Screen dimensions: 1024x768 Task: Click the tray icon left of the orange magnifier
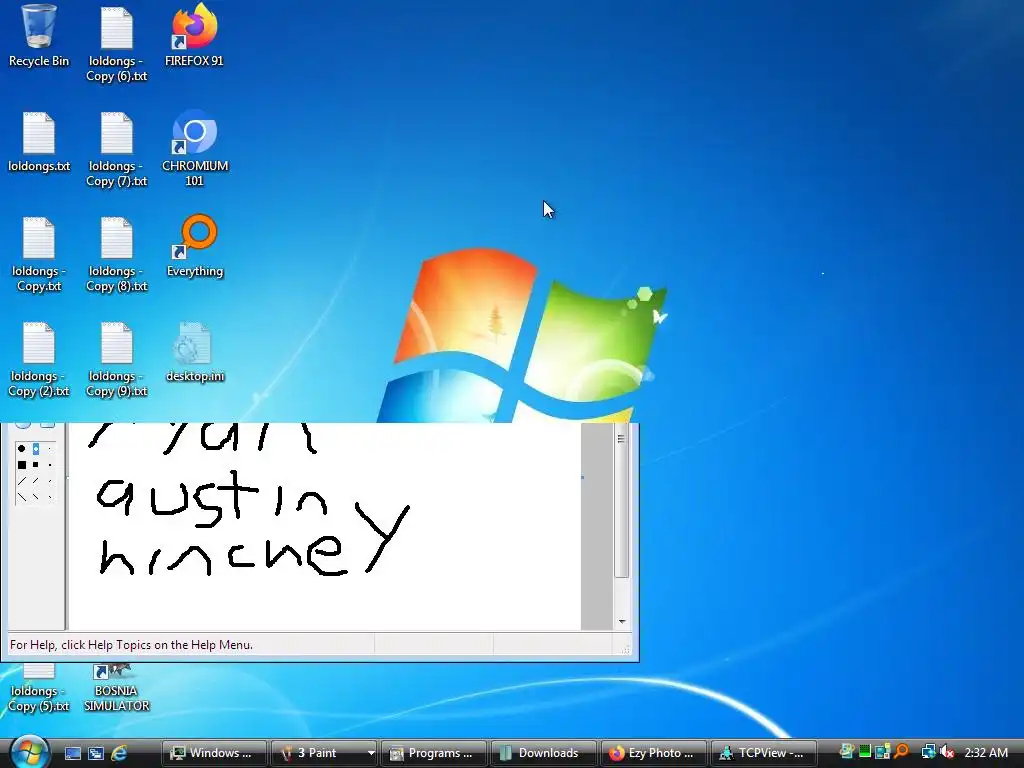click(883, 752)
